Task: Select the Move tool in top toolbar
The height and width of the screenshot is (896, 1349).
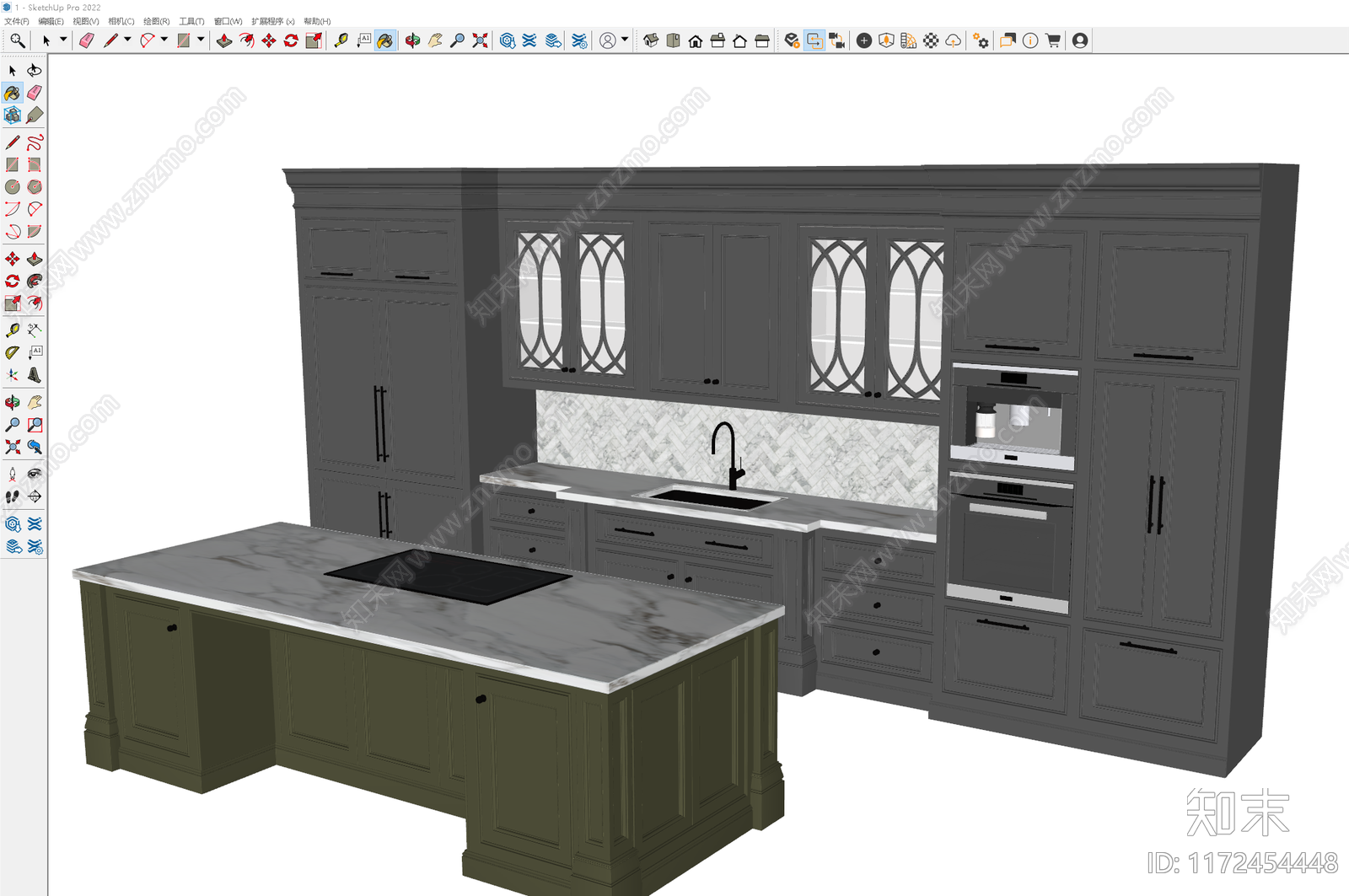Action: tap(268, 40)
